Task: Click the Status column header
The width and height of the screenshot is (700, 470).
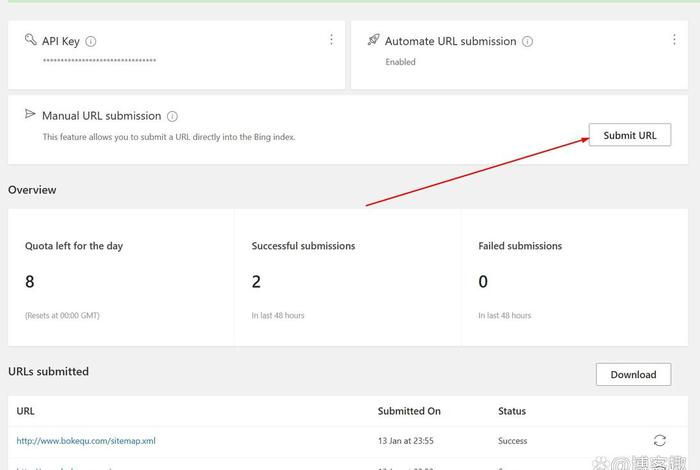Action: pyautogui.click(x=512, y=411)
